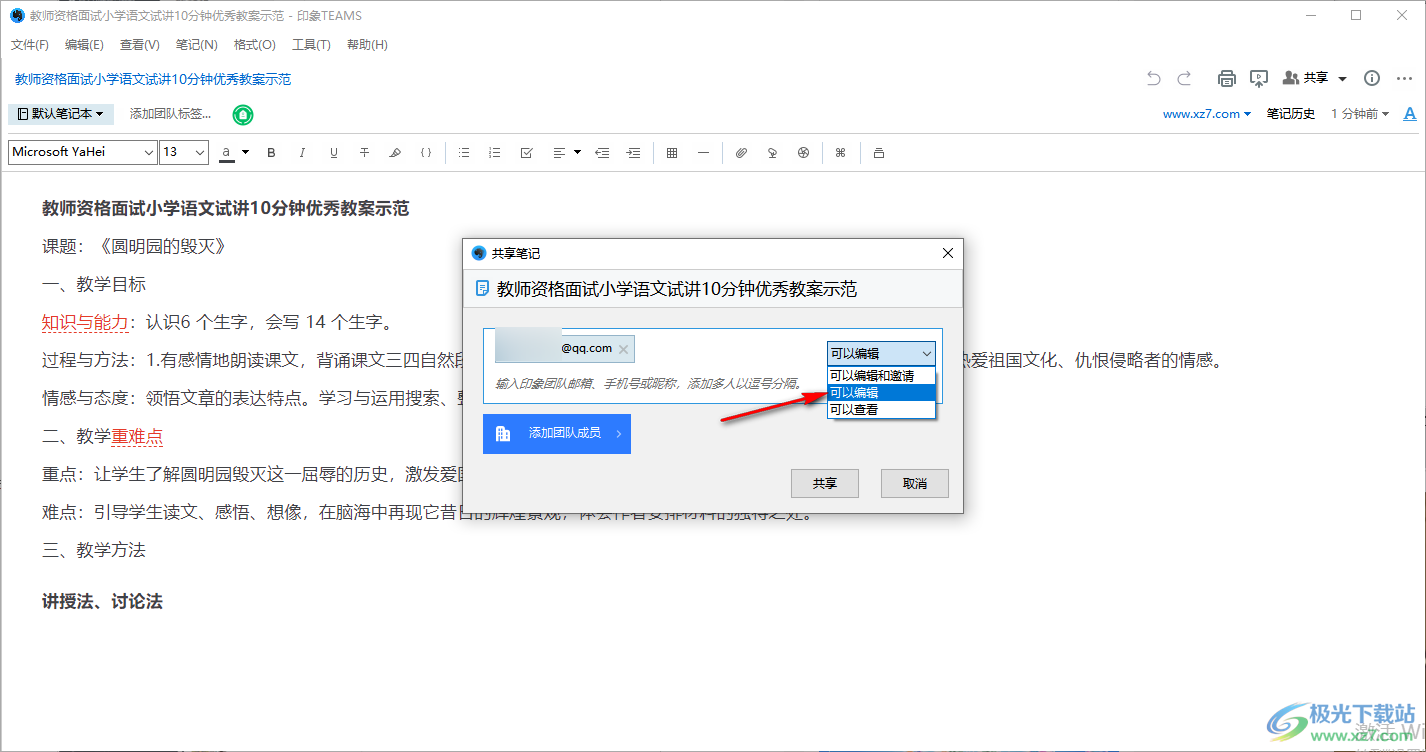The height and width of the screenshot is (752, 1426).
Task: Click 添加团队标签 field
Action: click(x=171, y=114)
